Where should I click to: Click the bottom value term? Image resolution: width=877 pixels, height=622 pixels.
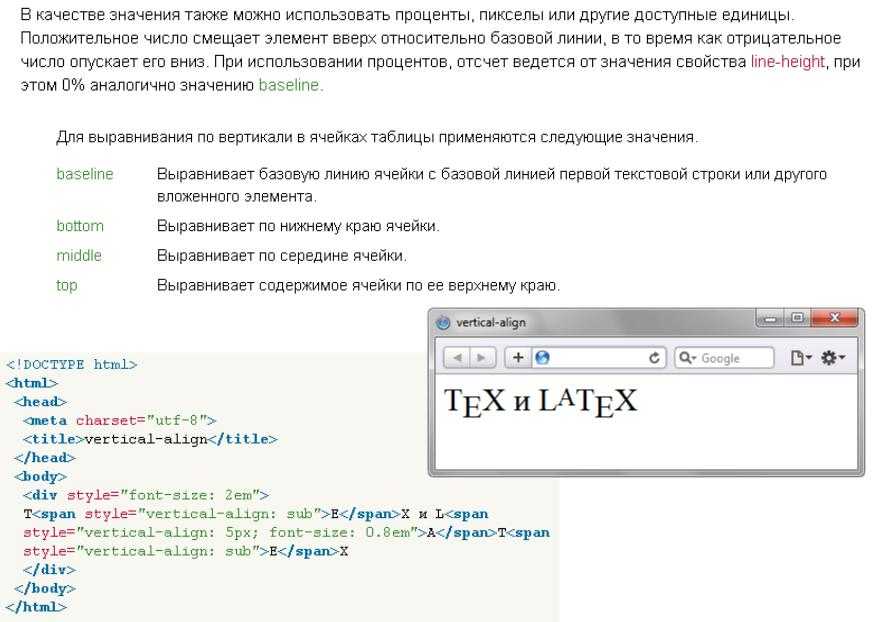point(80,226)
